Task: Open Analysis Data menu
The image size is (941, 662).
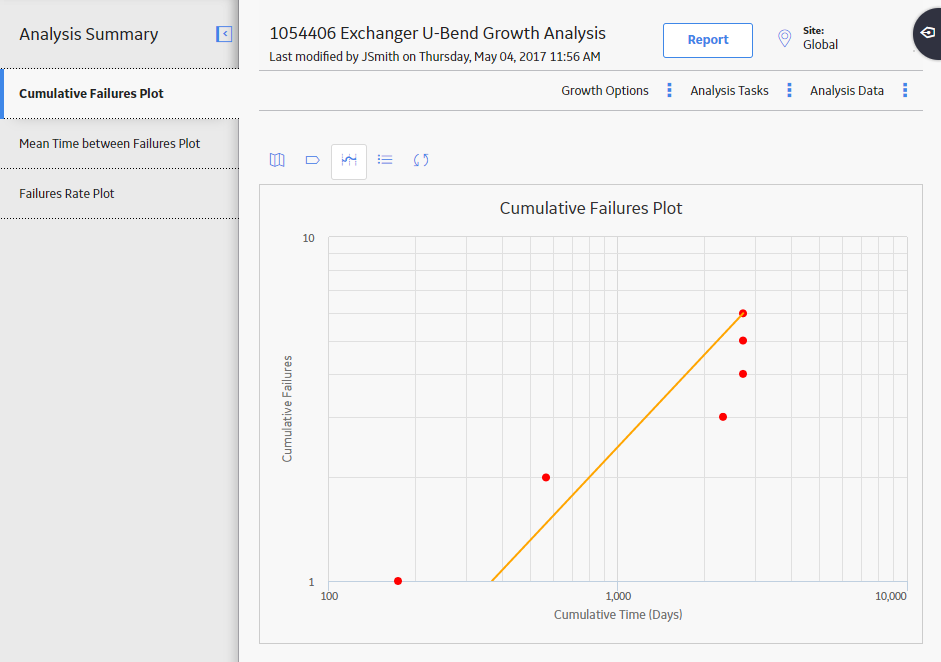Action: [x=847, y=91]
